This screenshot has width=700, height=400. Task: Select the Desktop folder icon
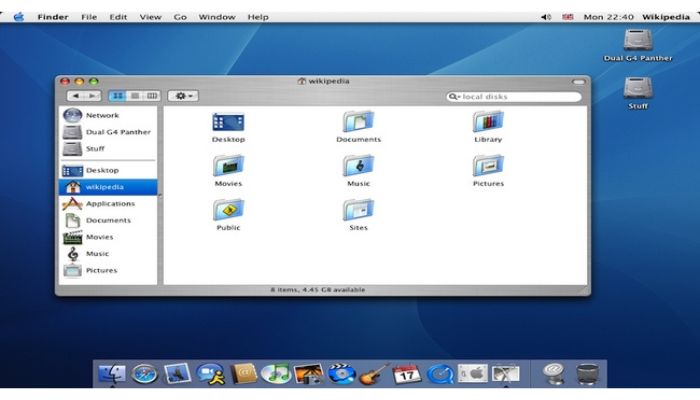click(228, 122)
